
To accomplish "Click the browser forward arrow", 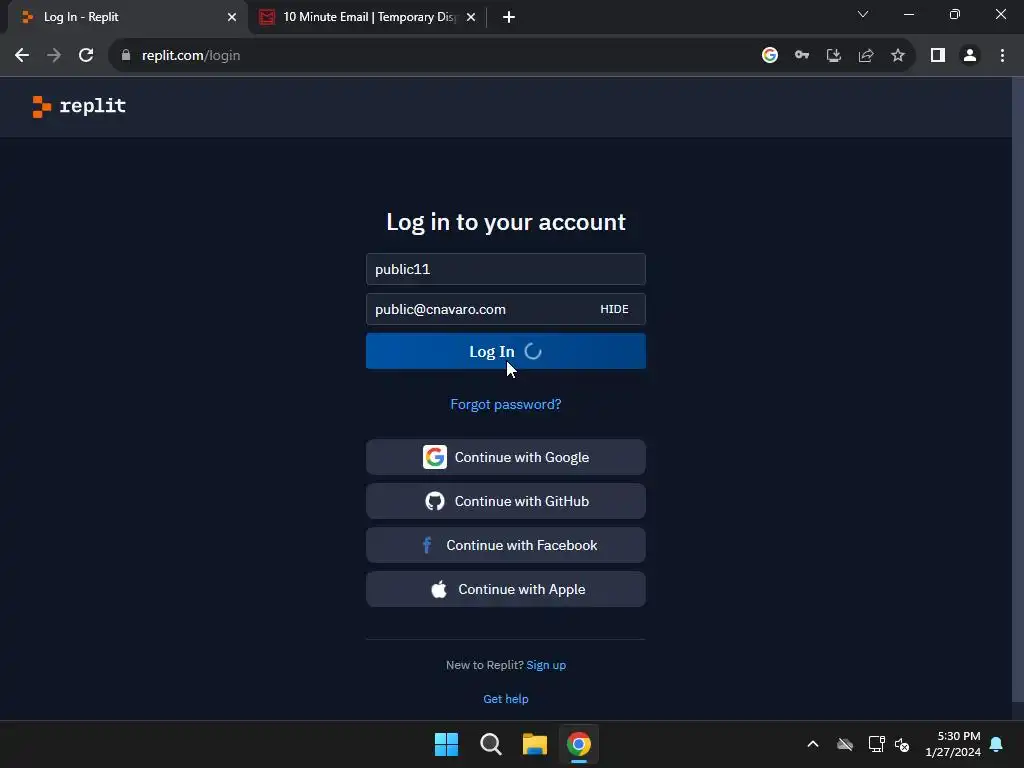I will click(54, 56).
